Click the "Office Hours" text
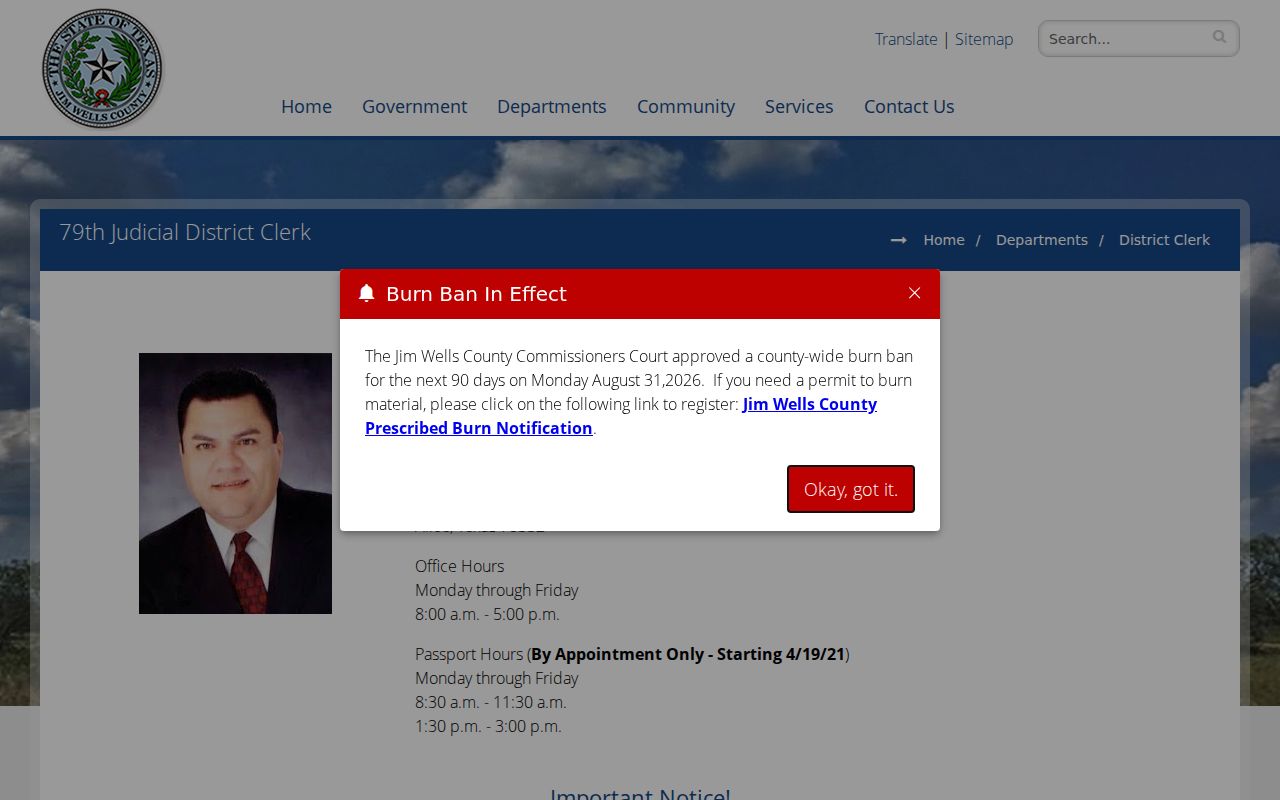Image resolution: width=1280 pixels, height=800 pixels. (x=460, y=566)
